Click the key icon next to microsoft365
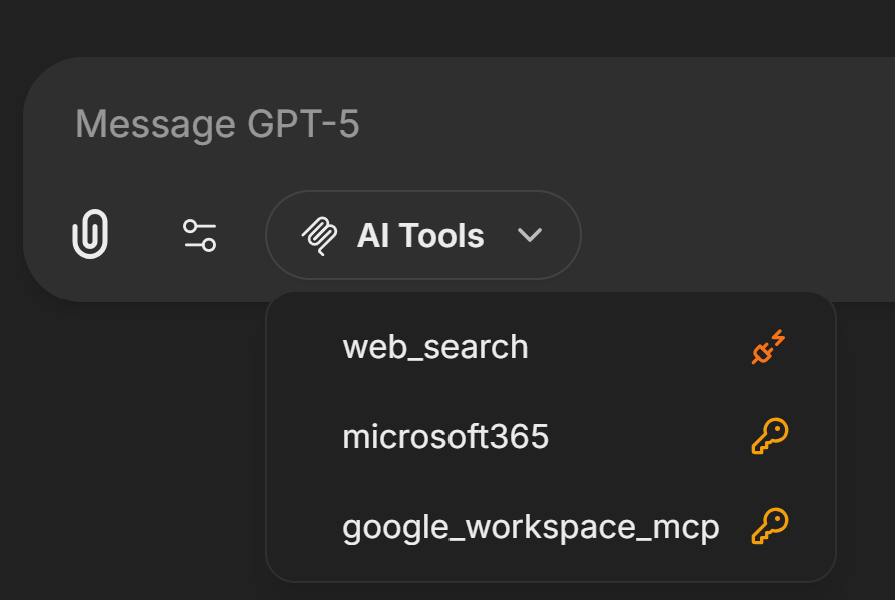 [769, 437]
